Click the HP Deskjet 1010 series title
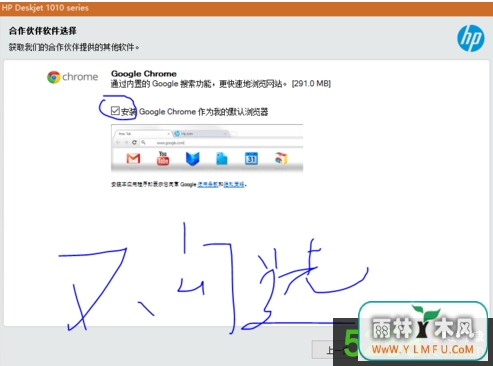This screenshot has height=366, width=493. click(x=45, y=8)
